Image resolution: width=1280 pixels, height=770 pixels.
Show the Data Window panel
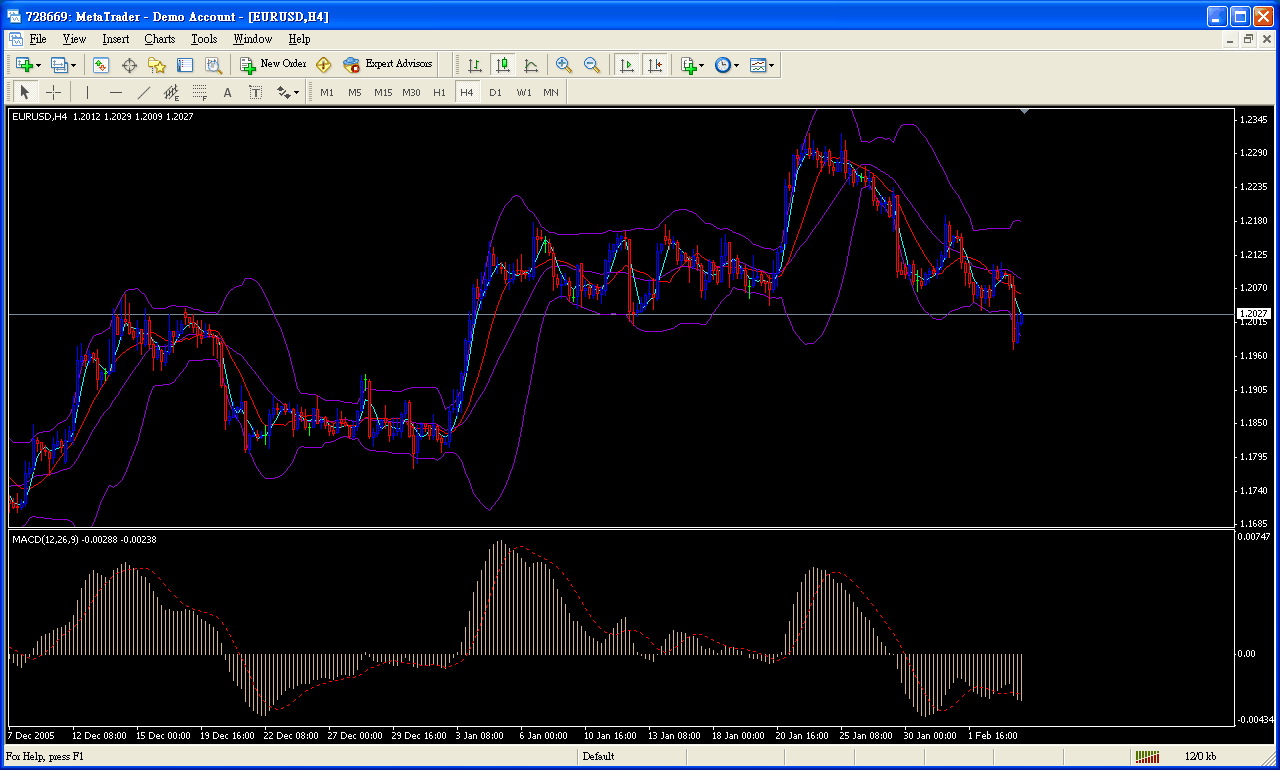point(129,65)
